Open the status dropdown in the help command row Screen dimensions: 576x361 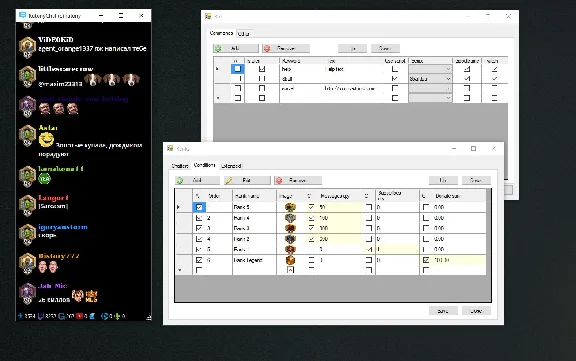pyautogui.click(x=430, y=69)
